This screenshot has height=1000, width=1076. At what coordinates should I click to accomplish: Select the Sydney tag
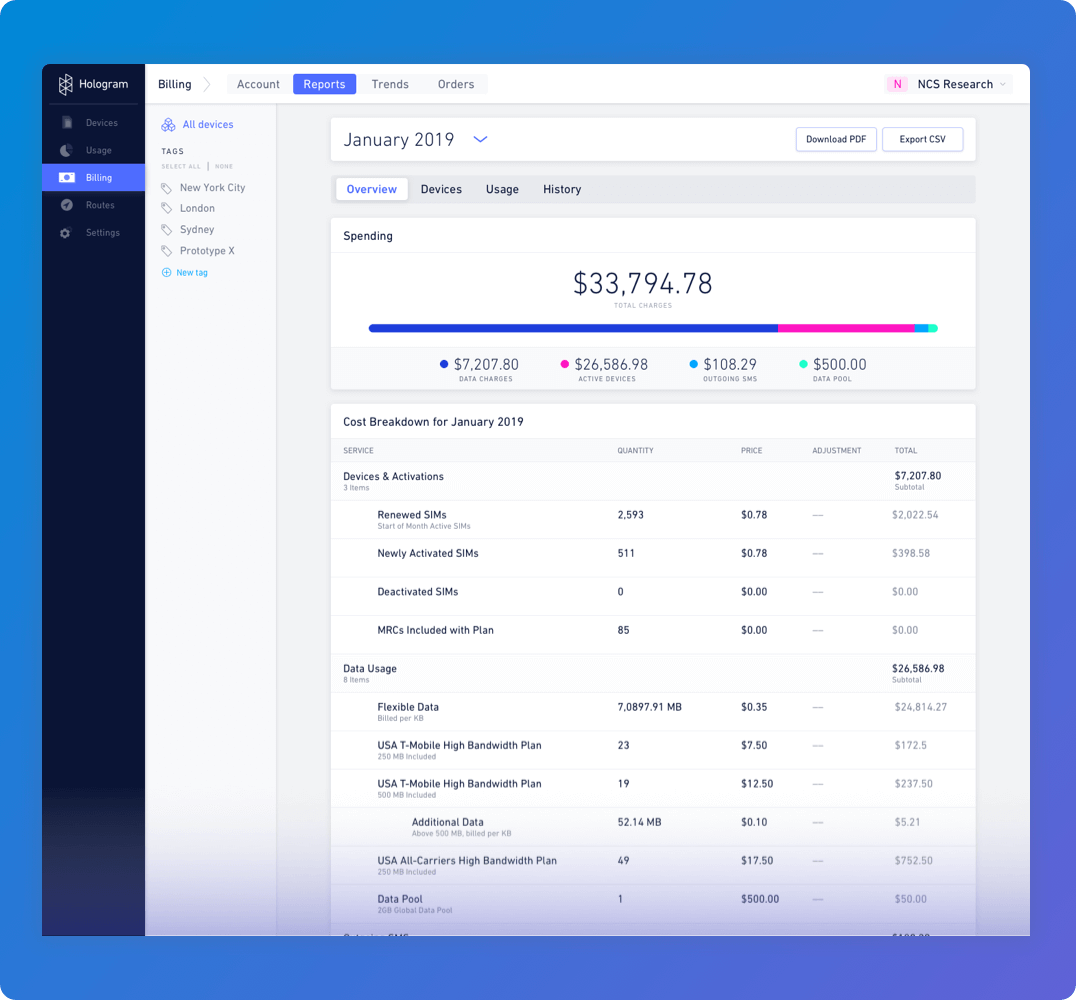[x=197, y=229]
